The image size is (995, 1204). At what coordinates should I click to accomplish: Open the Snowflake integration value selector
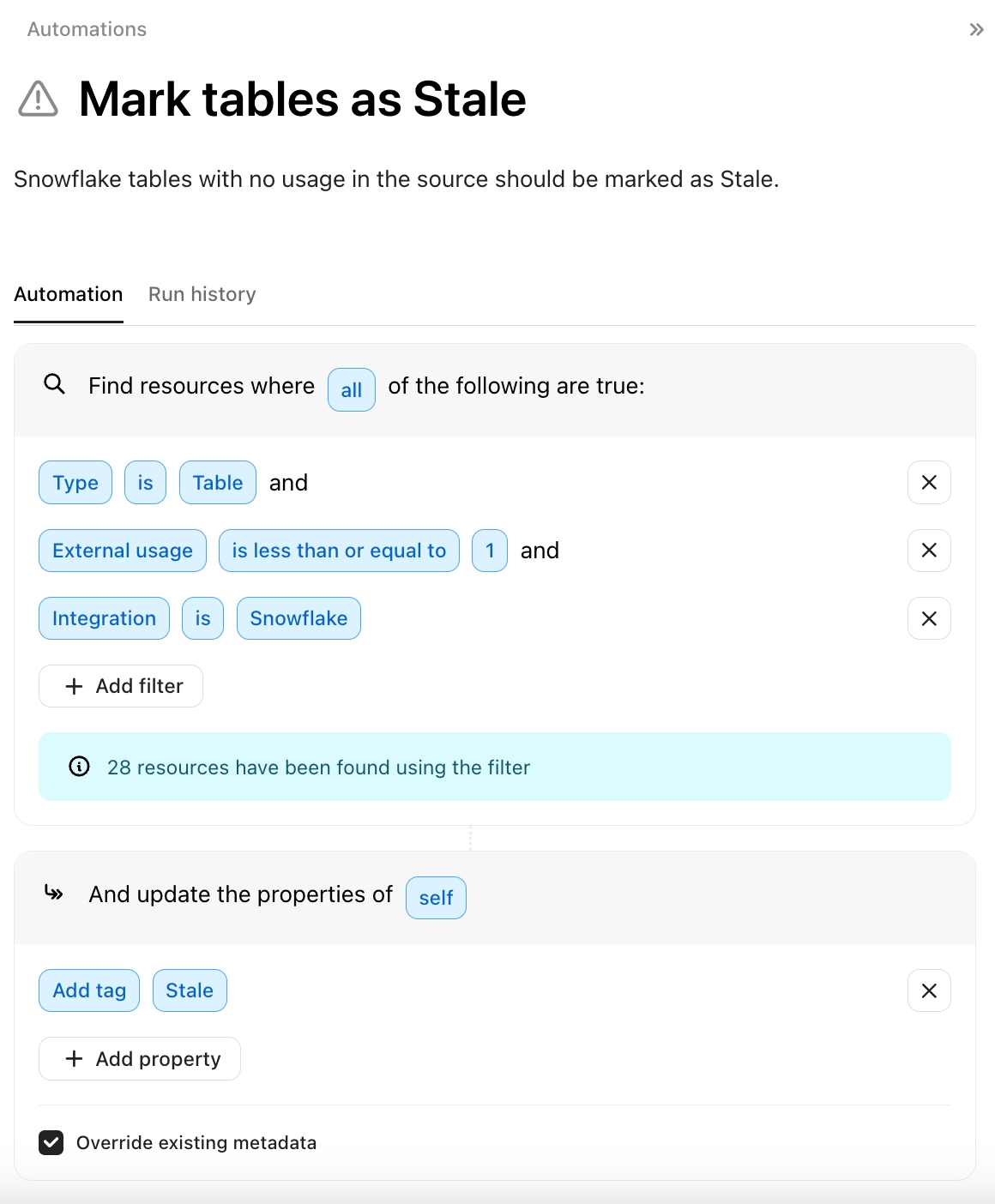pos(298,618)
